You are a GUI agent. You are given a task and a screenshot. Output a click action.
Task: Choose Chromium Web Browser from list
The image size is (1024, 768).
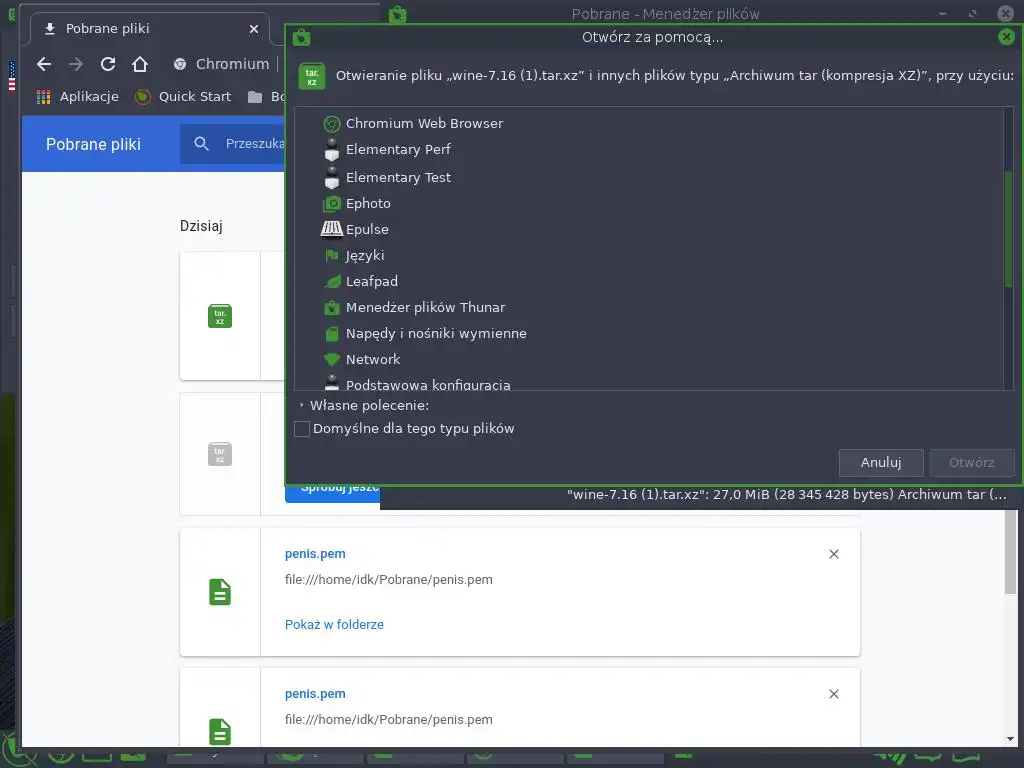[424, 123]
